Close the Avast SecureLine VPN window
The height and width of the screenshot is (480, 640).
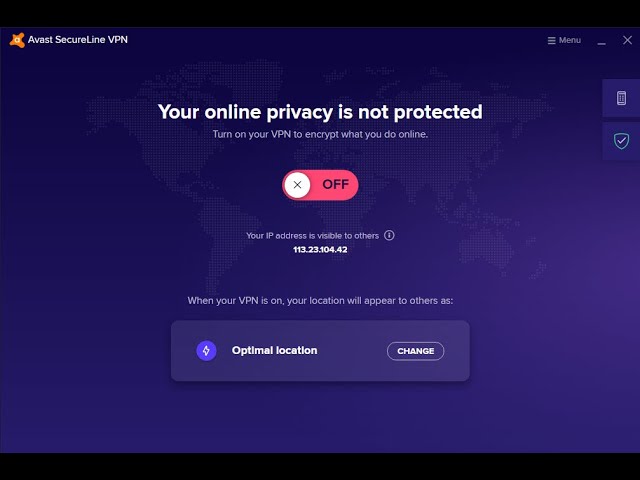pos(627,40)
